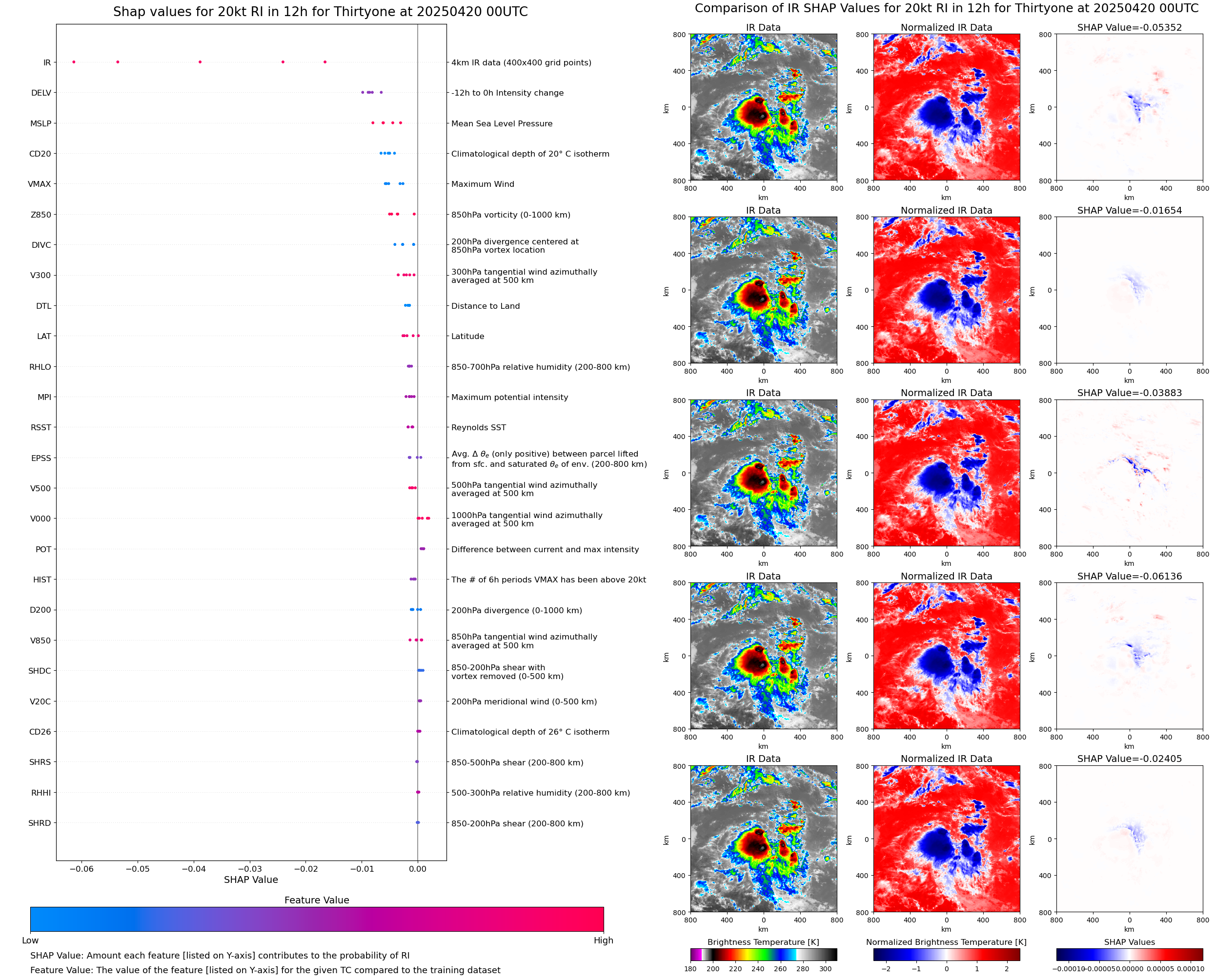The image size is (1215, 980).
Task: Click the SHAP Value=-0.03883 map
Action: [x=1129, y=473]
